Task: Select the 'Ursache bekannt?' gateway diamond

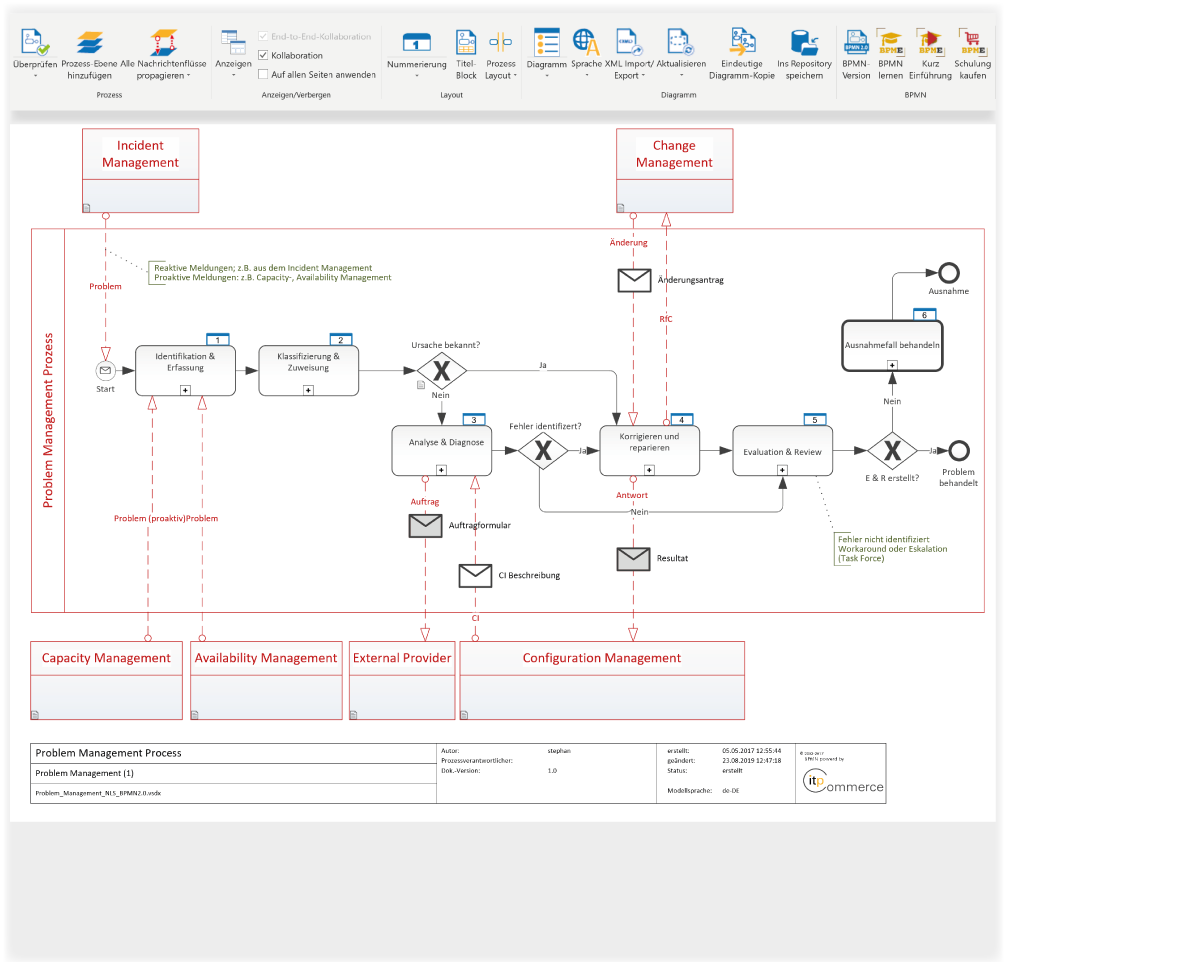Action: tap(442, 371)
